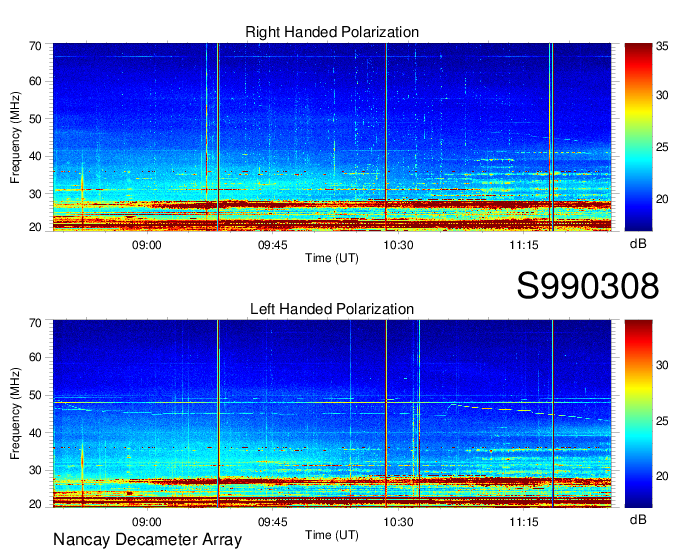The height and width of the screenshot is (552, 680).
Task: Click the 11:15 tick on Left Handed plot
Action: point(524,522)
